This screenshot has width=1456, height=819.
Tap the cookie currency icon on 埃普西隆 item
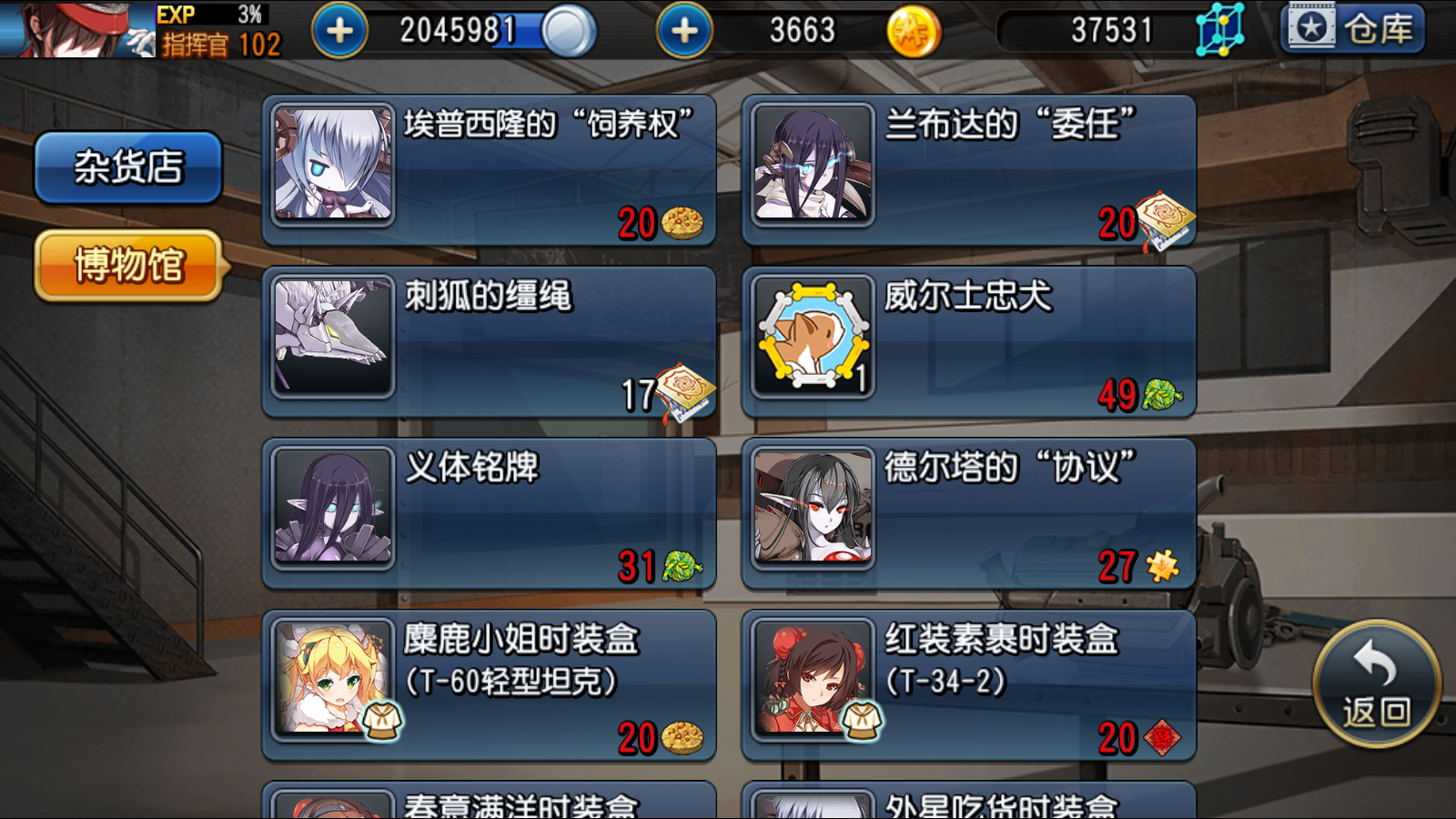click(x=682, y=222)
